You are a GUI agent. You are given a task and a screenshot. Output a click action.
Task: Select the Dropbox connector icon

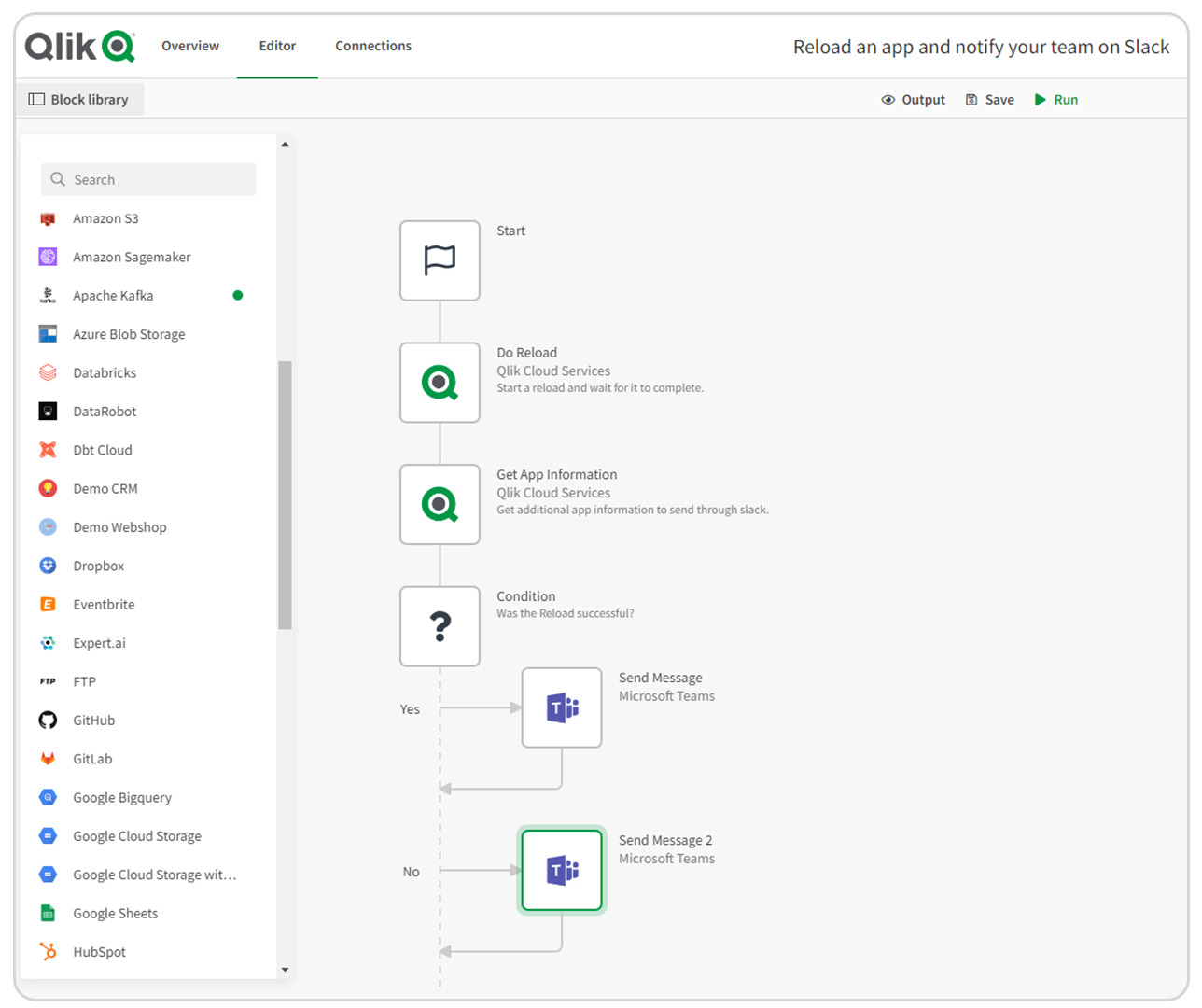point(48,566)
